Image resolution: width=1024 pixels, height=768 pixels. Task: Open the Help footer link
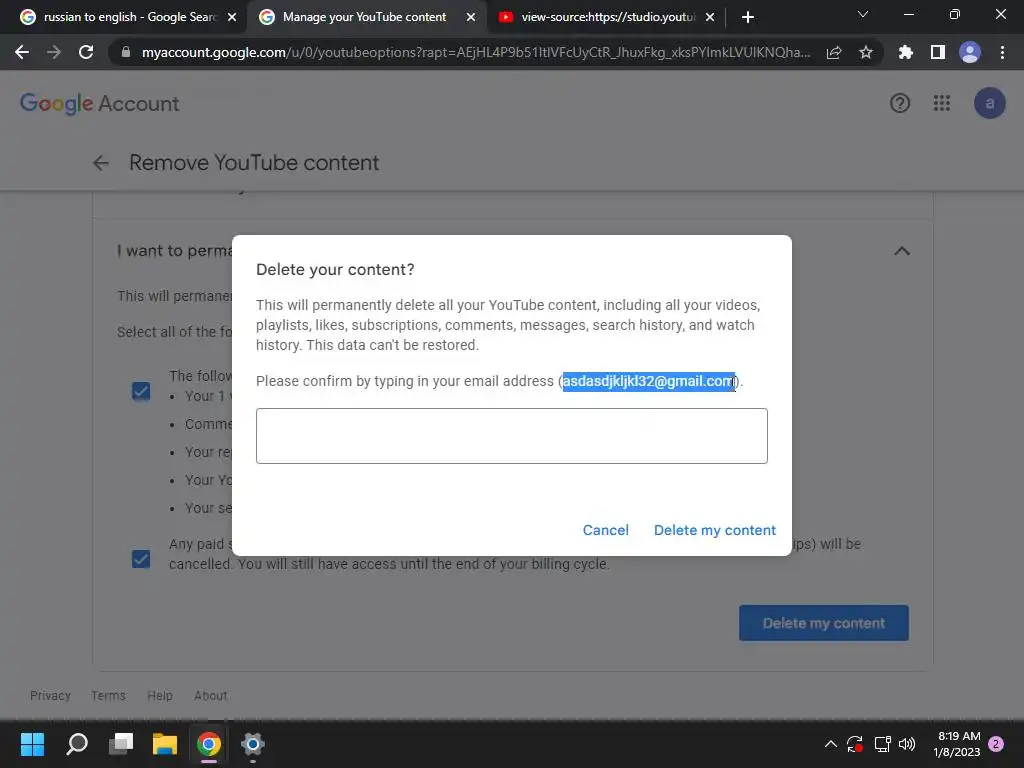160,696
